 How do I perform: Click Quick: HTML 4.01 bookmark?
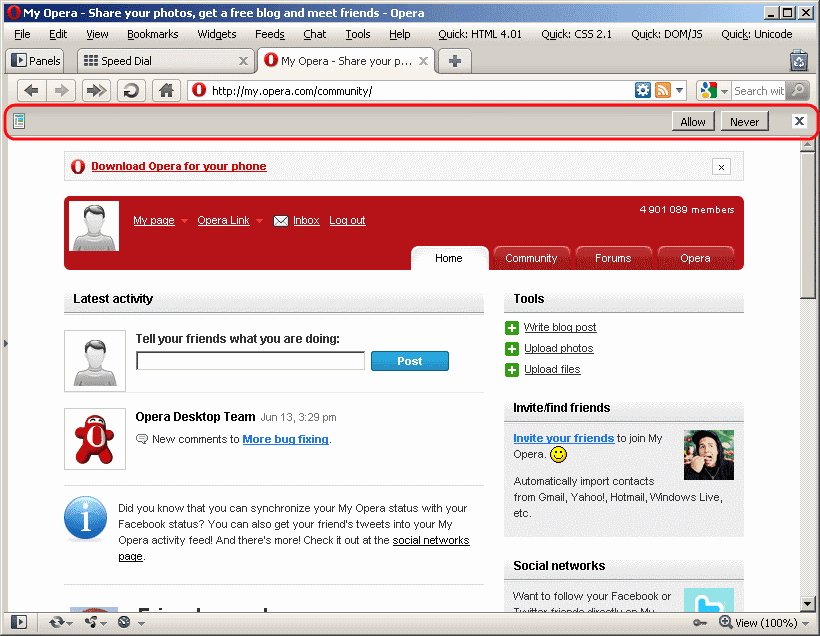480,34
